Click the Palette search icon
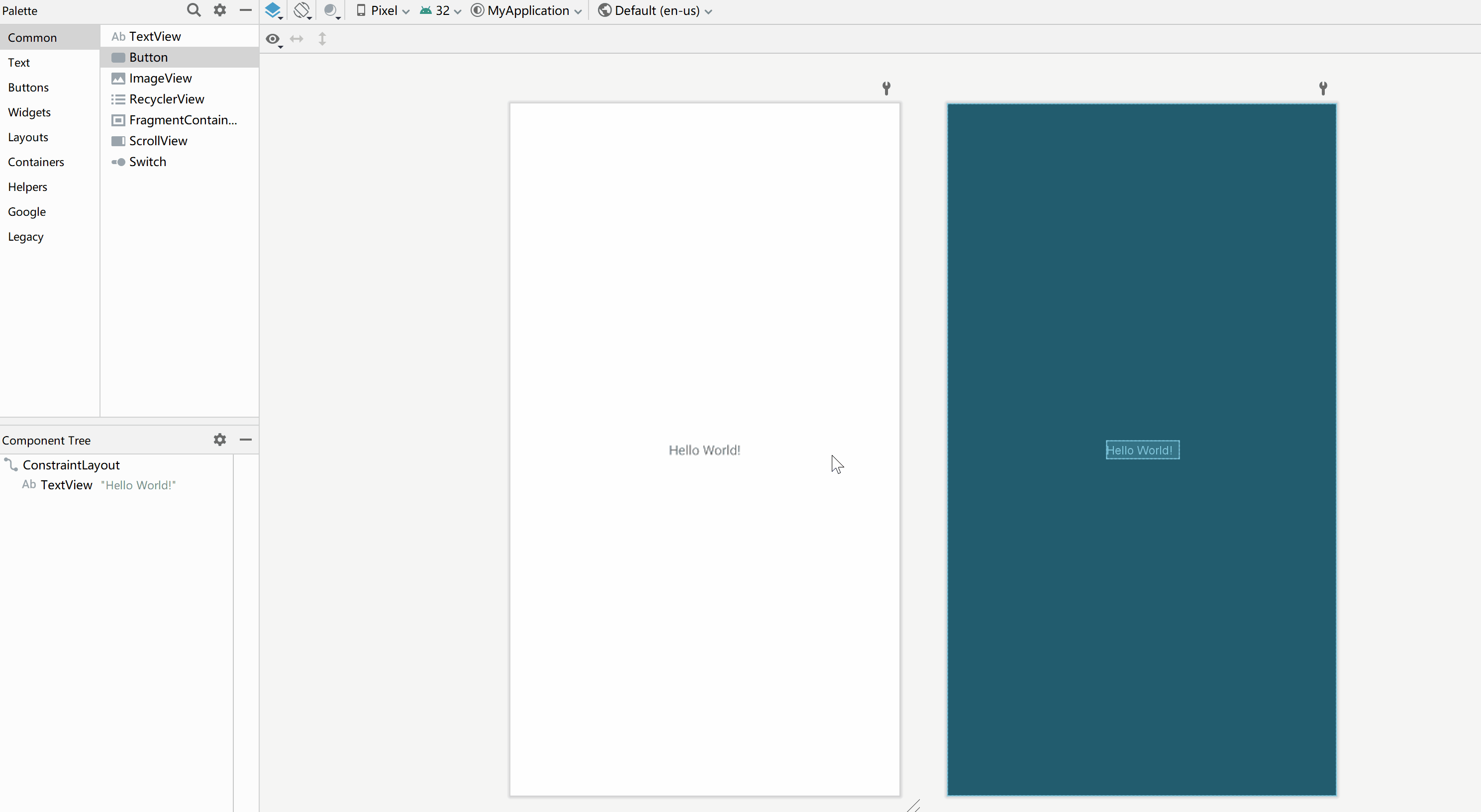Screen dimensions: 1481x812 (x=194, y=10)
